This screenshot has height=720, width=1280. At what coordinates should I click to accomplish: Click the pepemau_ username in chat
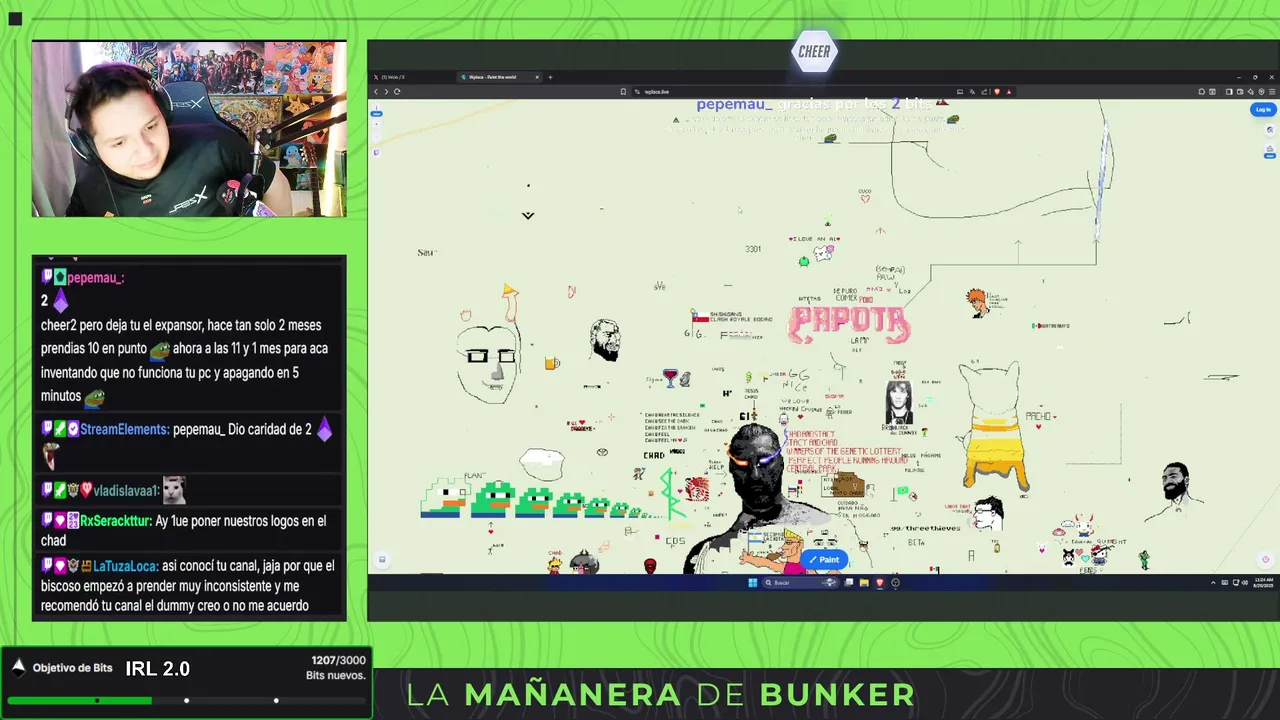click(95, 278)
